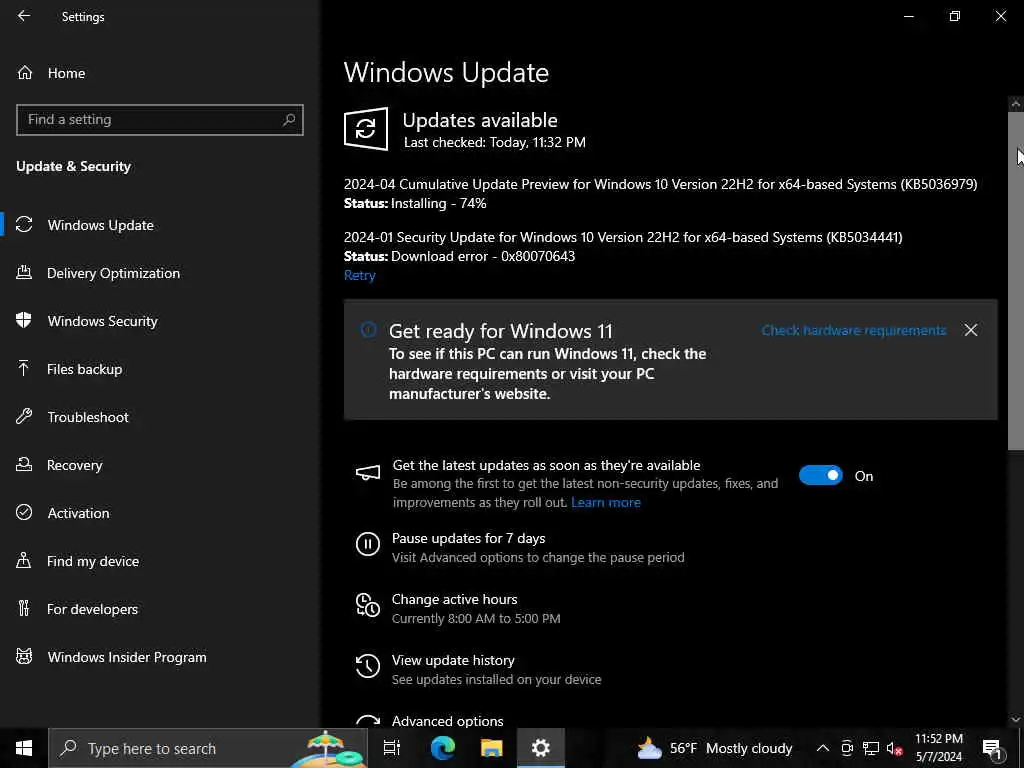Click the View update history icon
The image size is (1024, 768).
pyautogui.click(x=368, y=666)
